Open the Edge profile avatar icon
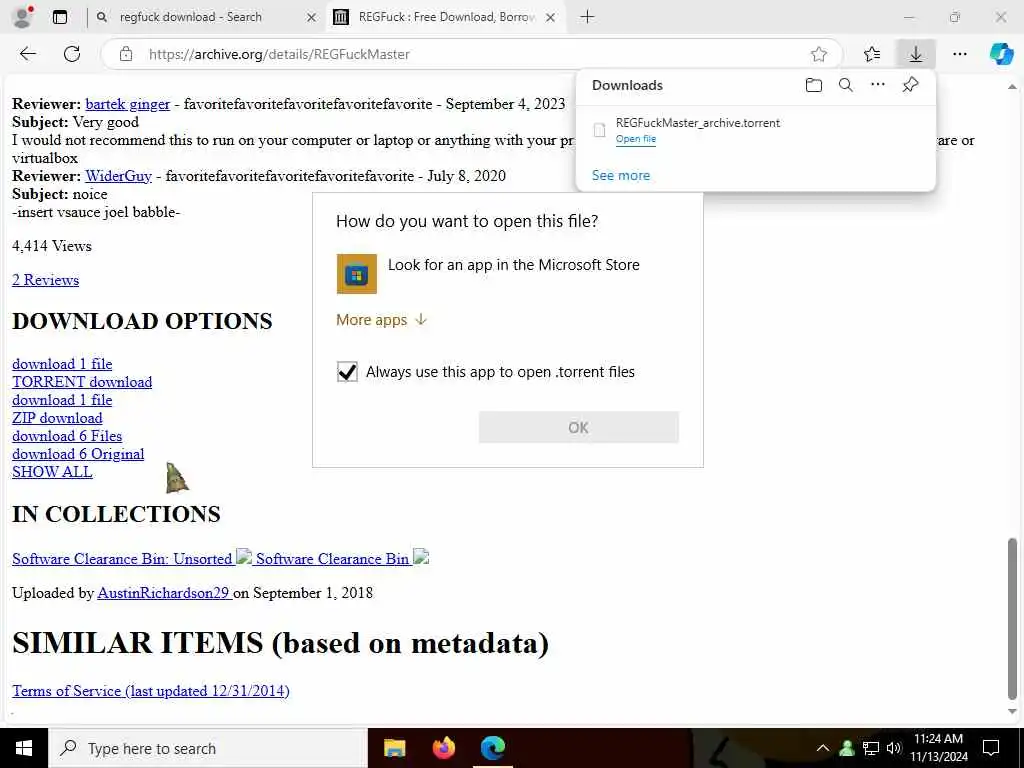Image resolution: width=1024 pixels, height=768 pixels. pyautogui.click(x=23, y=17)
